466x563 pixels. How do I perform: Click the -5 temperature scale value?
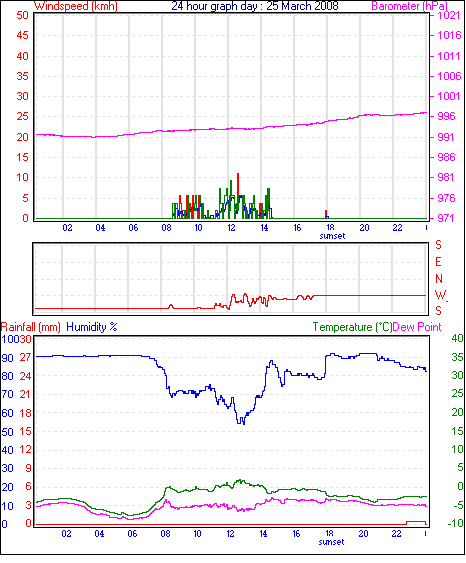pos(458,506)
